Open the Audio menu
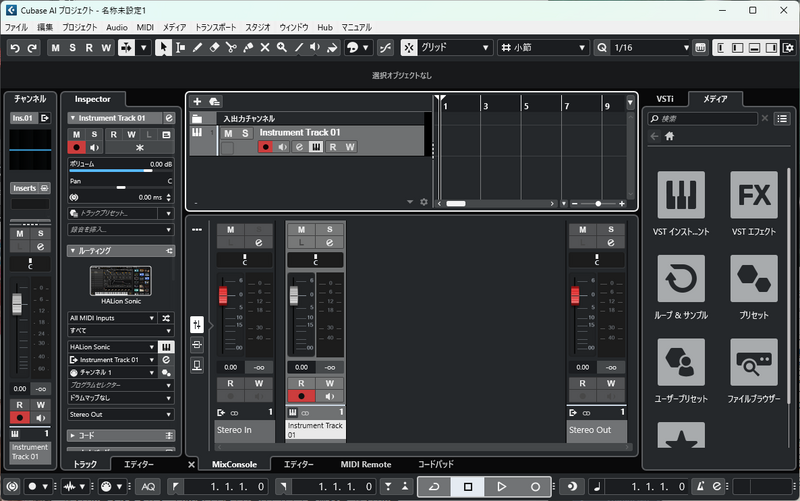This screenshot has width=800, height=501. tap(117, 27)
